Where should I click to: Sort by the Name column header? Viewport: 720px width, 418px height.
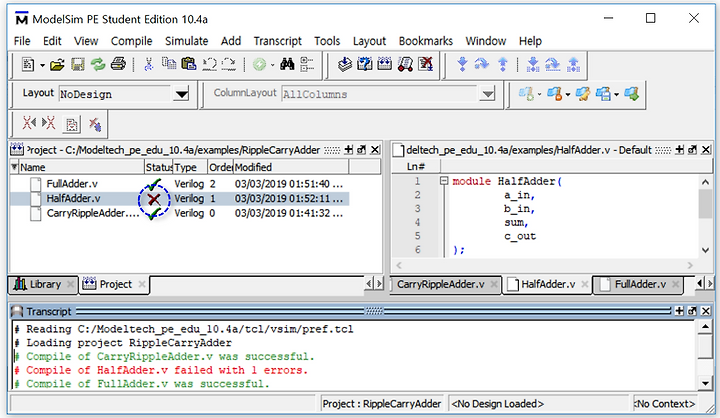tap(81, 167)
